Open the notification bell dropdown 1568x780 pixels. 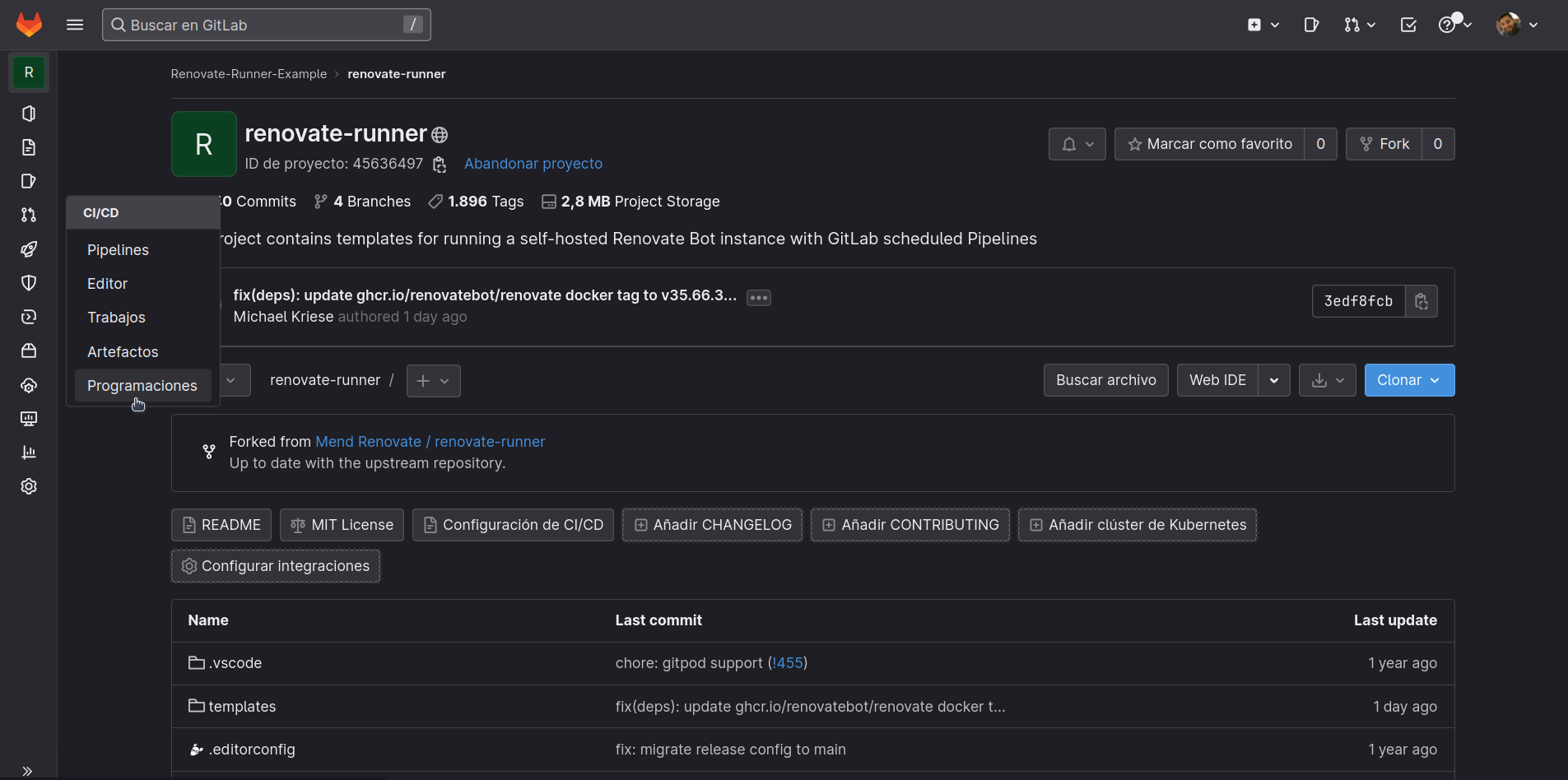click(1077, 144)
